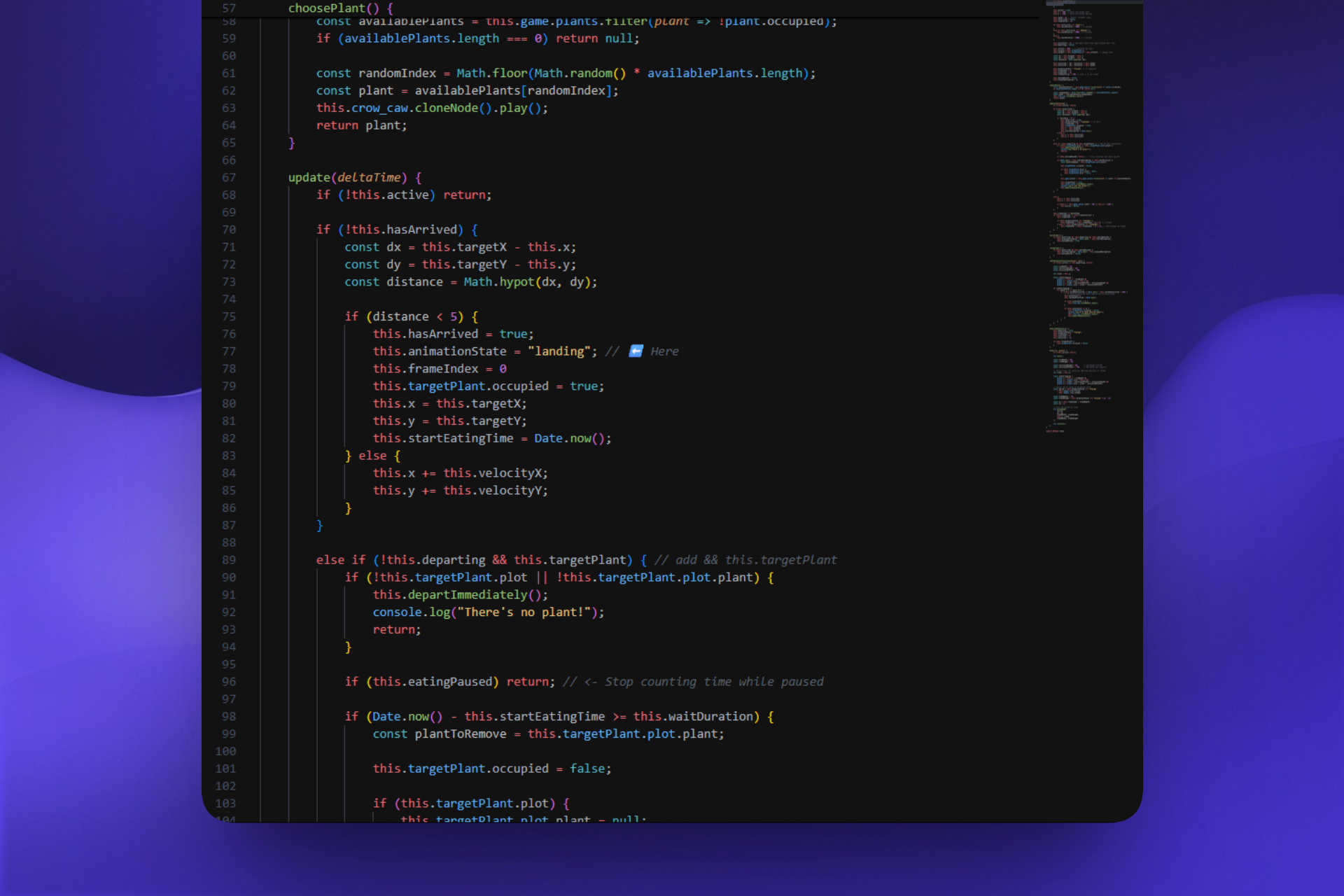The image size is (1344, 896).
Task: Select line number 89 in the gutter
Action: coord(229,560)
